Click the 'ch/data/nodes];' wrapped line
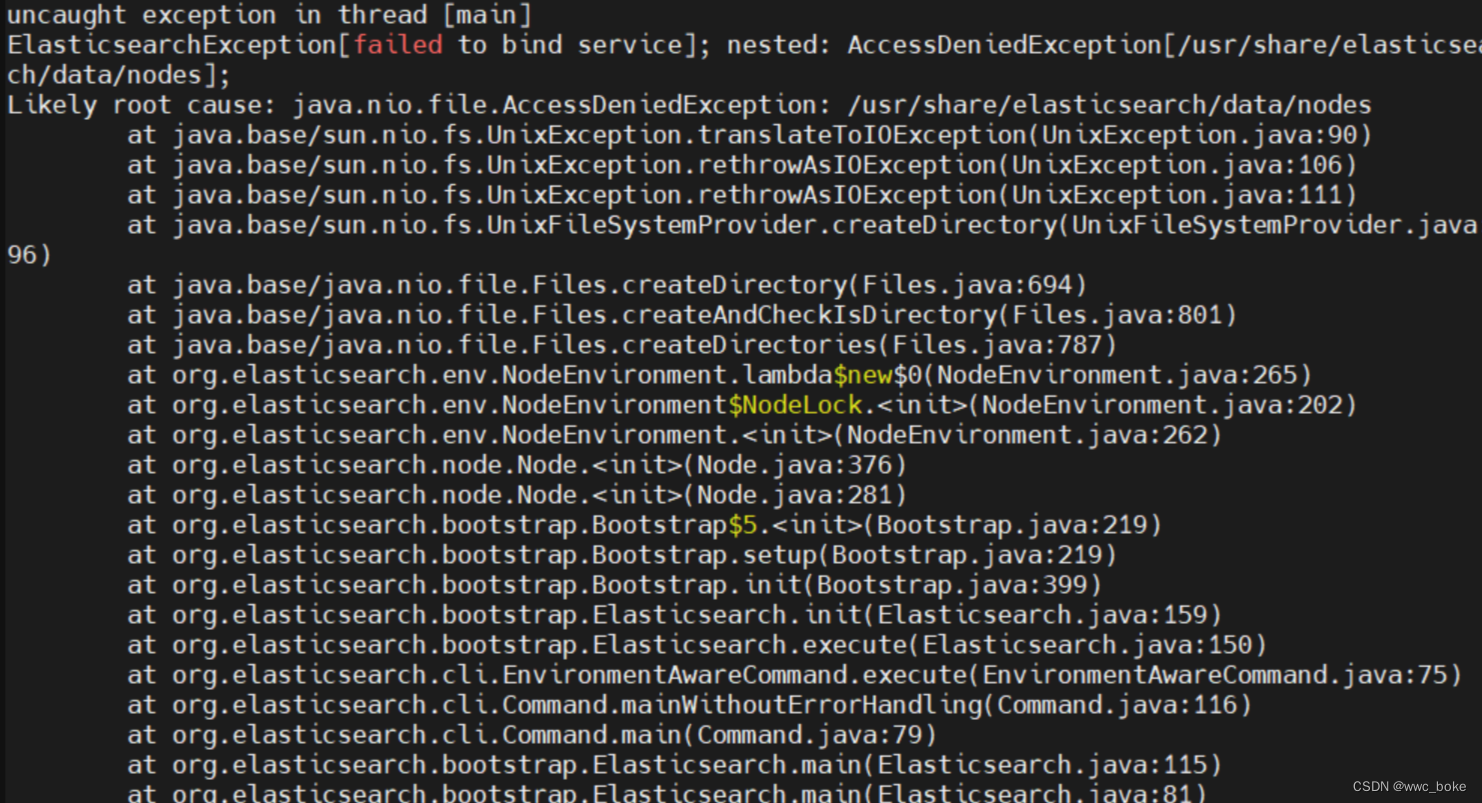The image size is (1482, 803). 119,75
